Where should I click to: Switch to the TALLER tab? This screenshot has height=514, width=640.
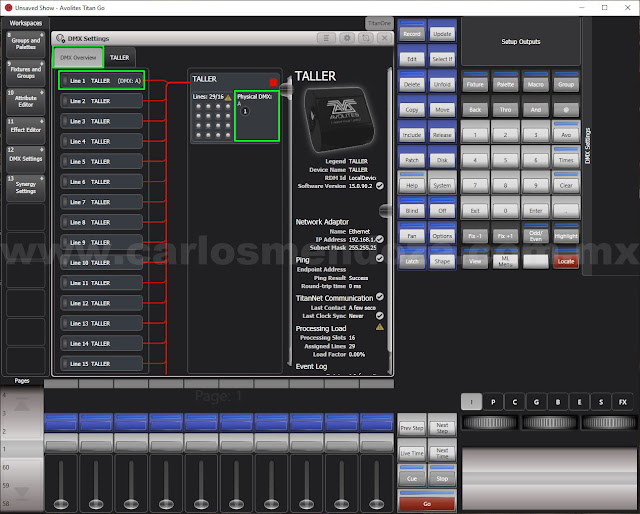coord(120,58)
